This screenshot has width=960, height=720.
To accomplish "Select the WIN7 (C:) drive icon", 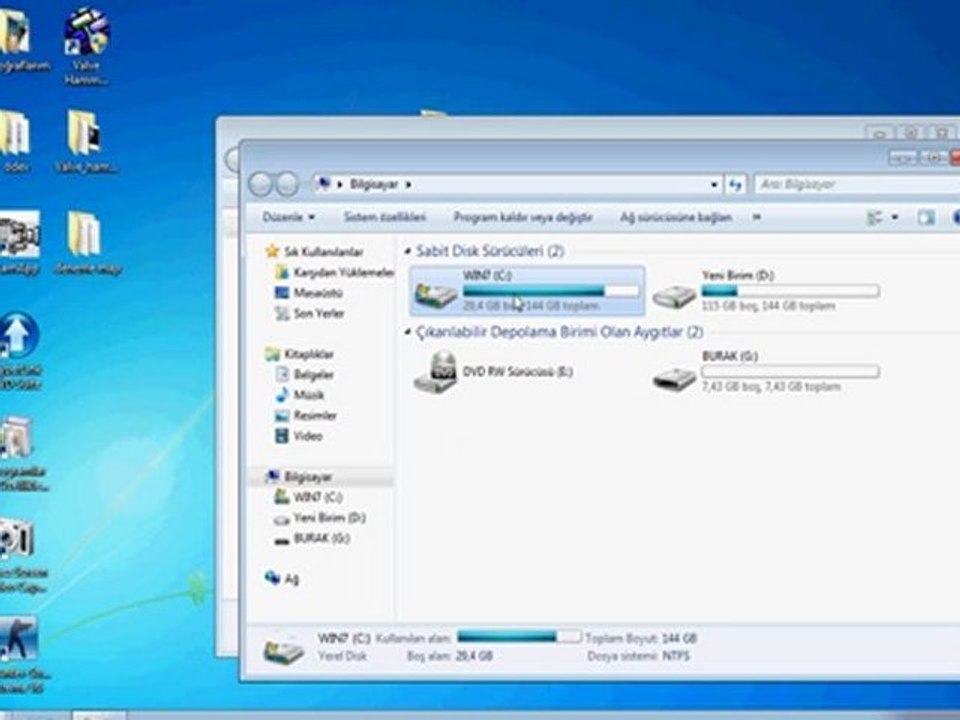I will pos(435,294).
